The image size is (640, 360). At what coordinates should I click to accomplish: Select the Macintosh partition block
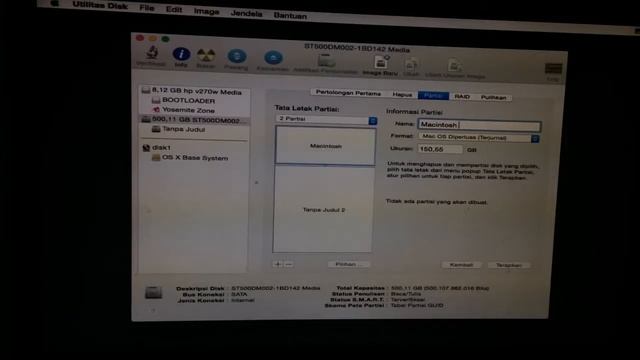point(325,146)
